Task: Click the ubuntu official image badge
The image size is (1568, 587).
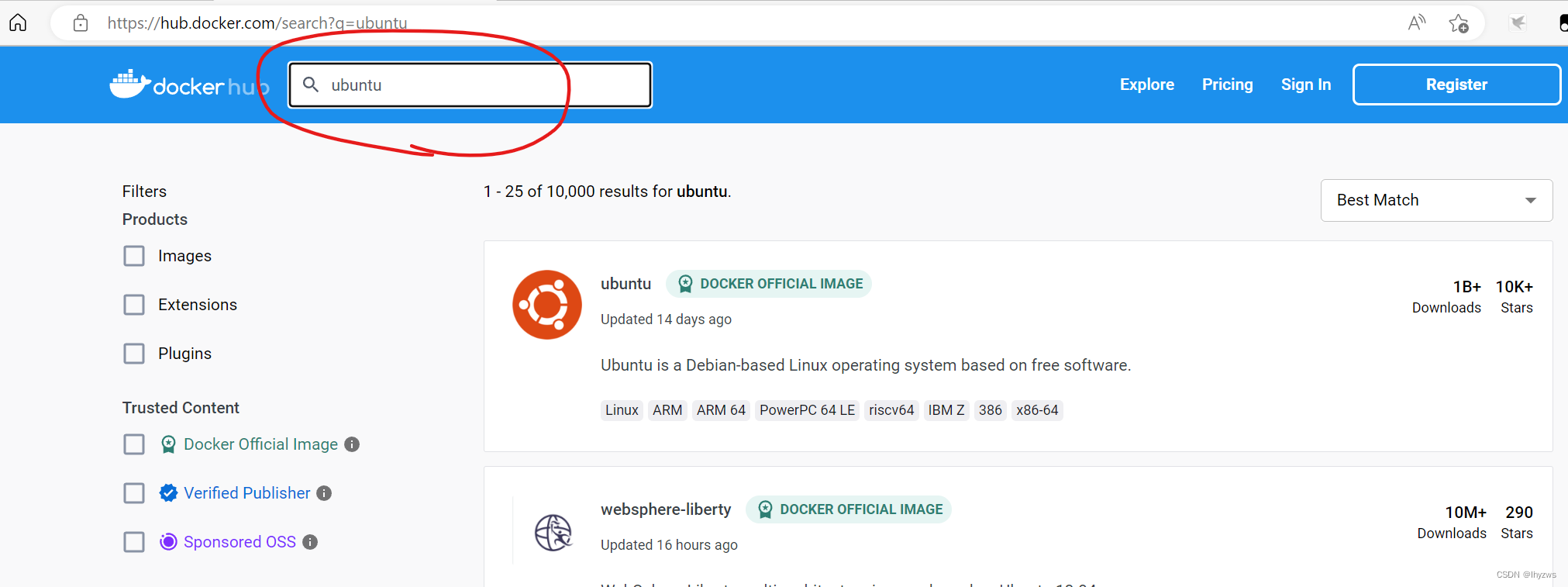Action: tap(769, 284)
